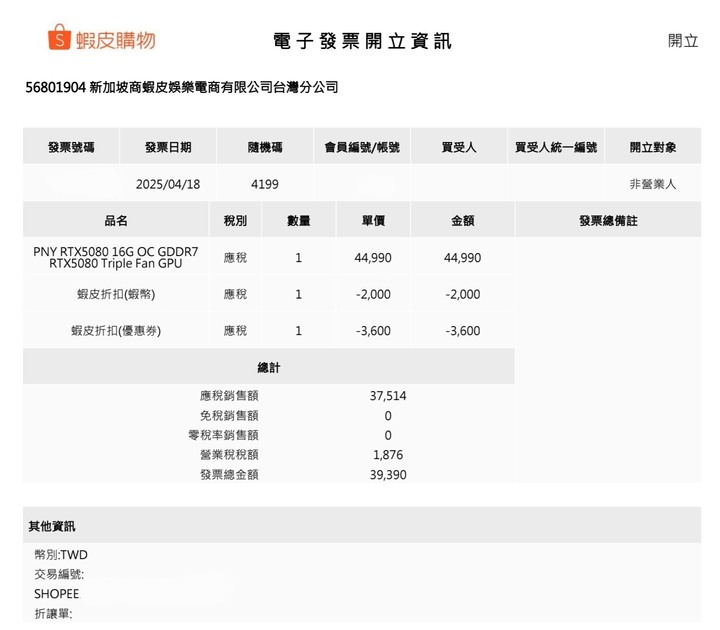Click the 0 value beside 免稅銷售額

tap(388, 416)
